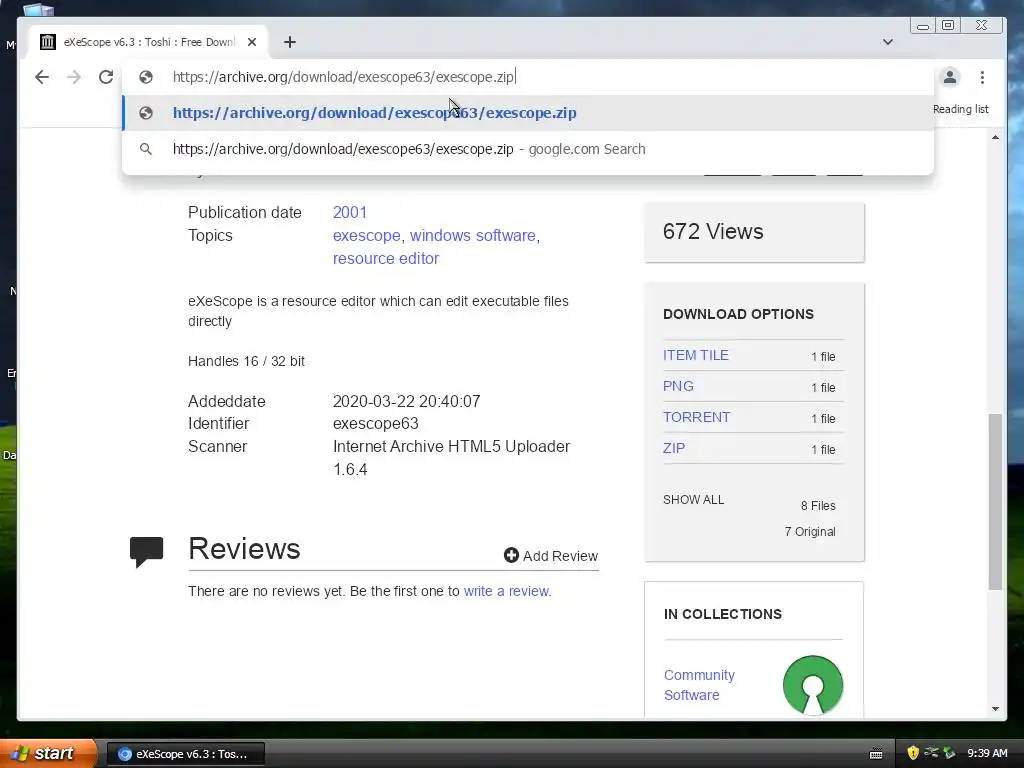Open the windows software topic link
Viewport: 1024px width, 768px height.
(x=473, y=235)
